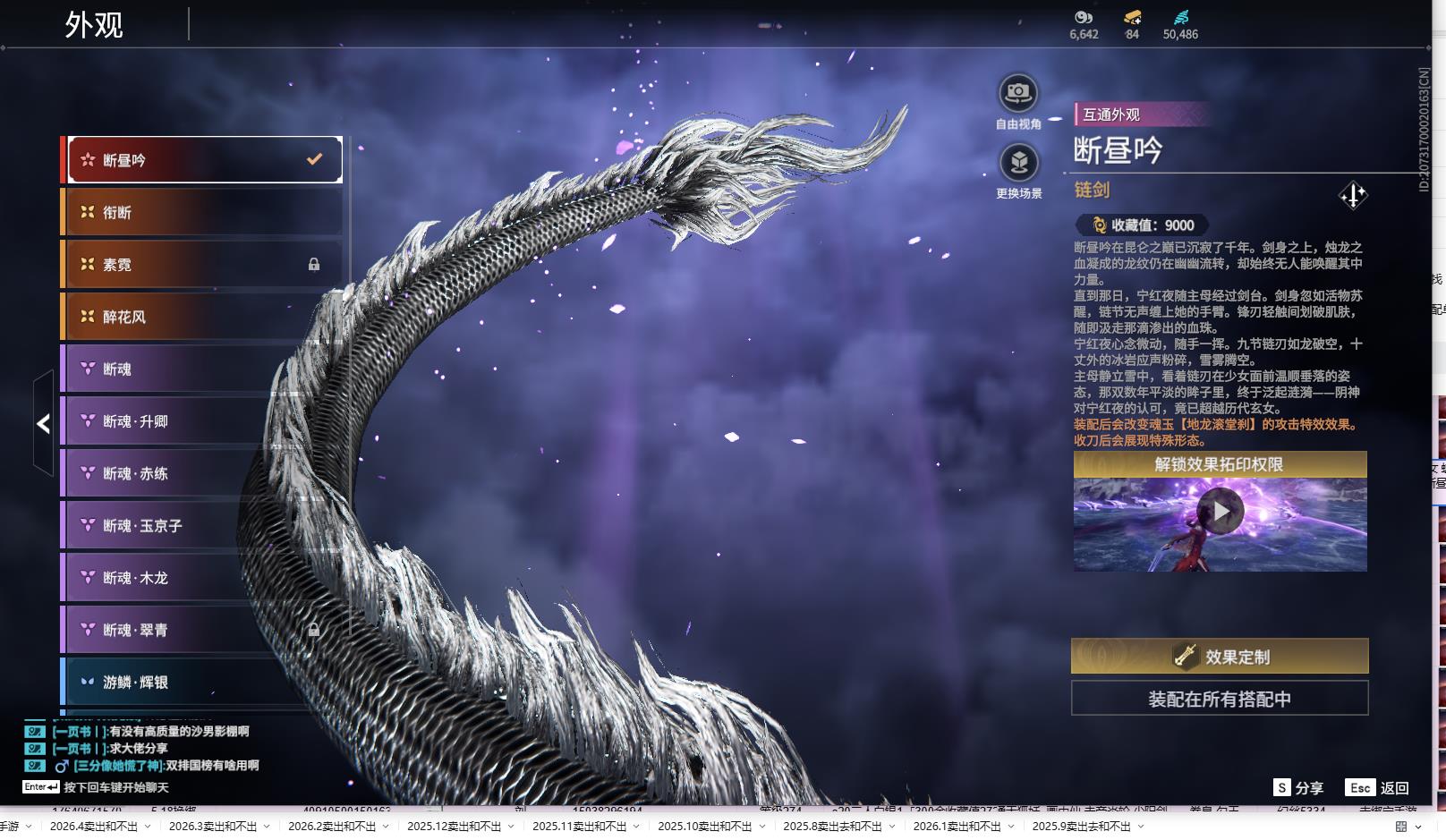Select the 衔断 skin entry
The image size is (1446, 840).
point(202,212)
